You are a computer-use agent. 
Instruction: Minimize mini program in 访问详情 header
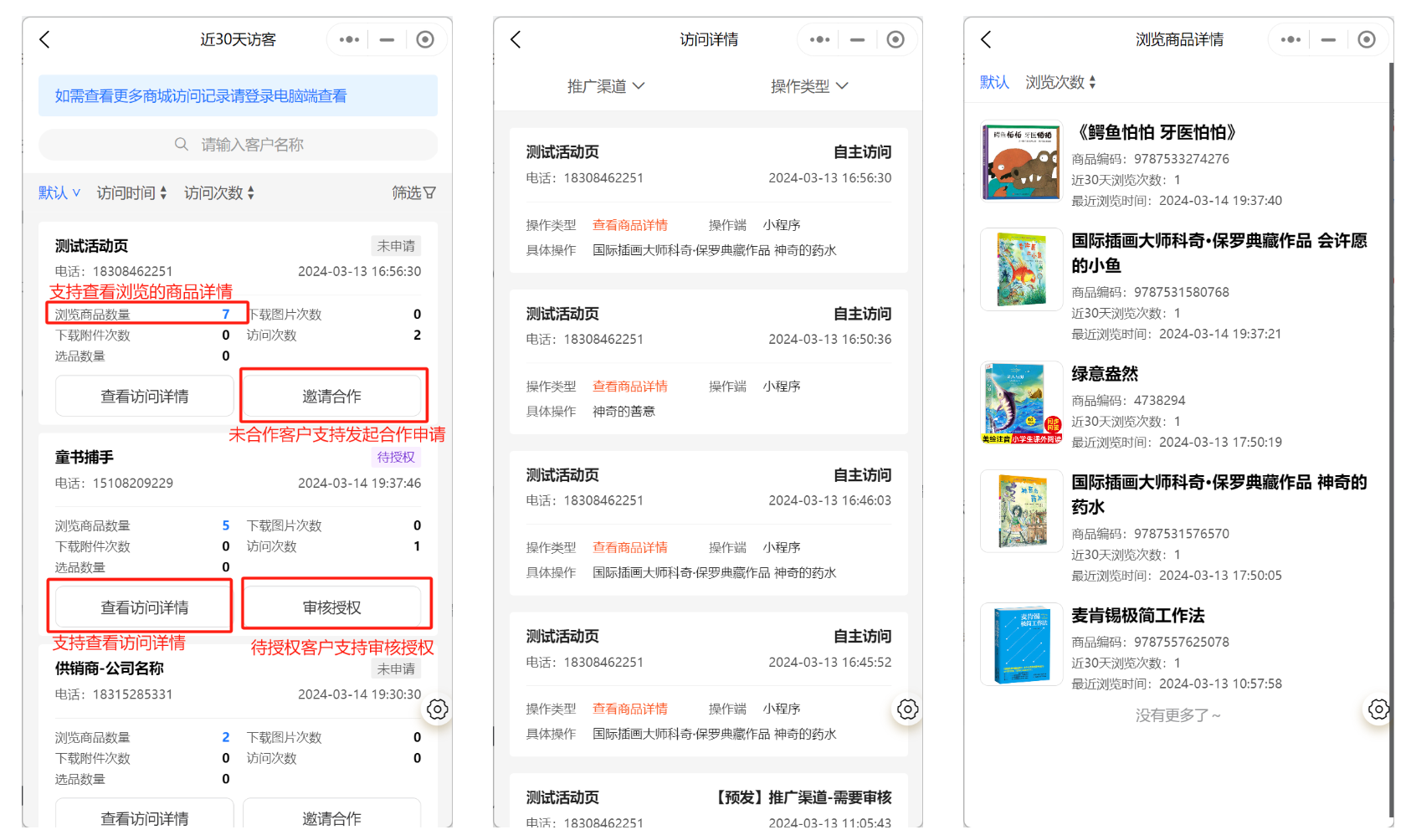coord(857,39)
